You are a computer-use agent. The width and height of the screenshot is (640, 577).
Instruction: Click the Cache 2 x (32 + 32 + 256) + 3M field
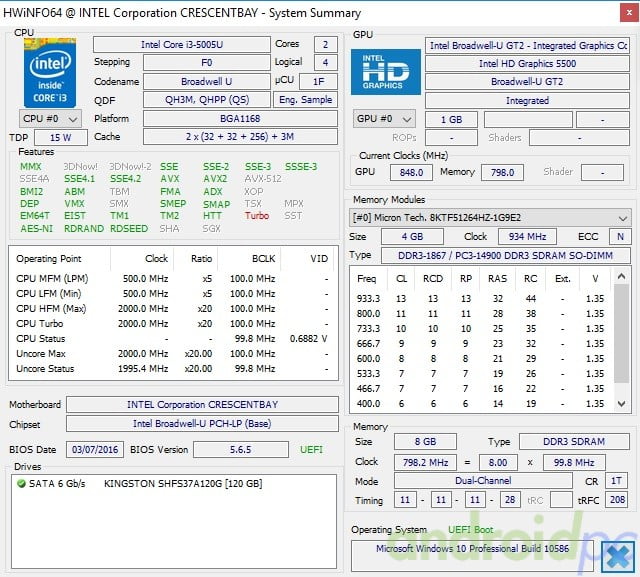[x=240, y=137]
